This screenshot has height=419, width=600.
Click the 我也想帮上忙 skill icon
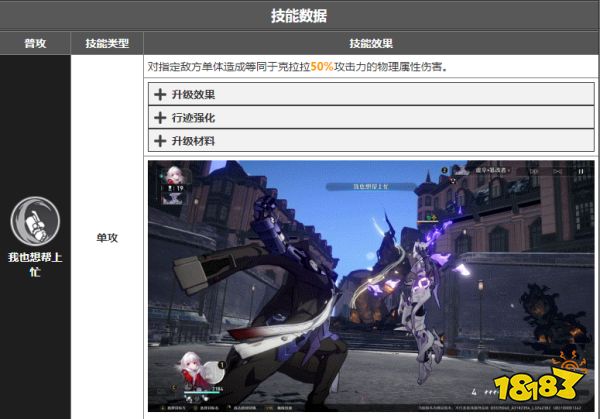[x=35, y=221]
